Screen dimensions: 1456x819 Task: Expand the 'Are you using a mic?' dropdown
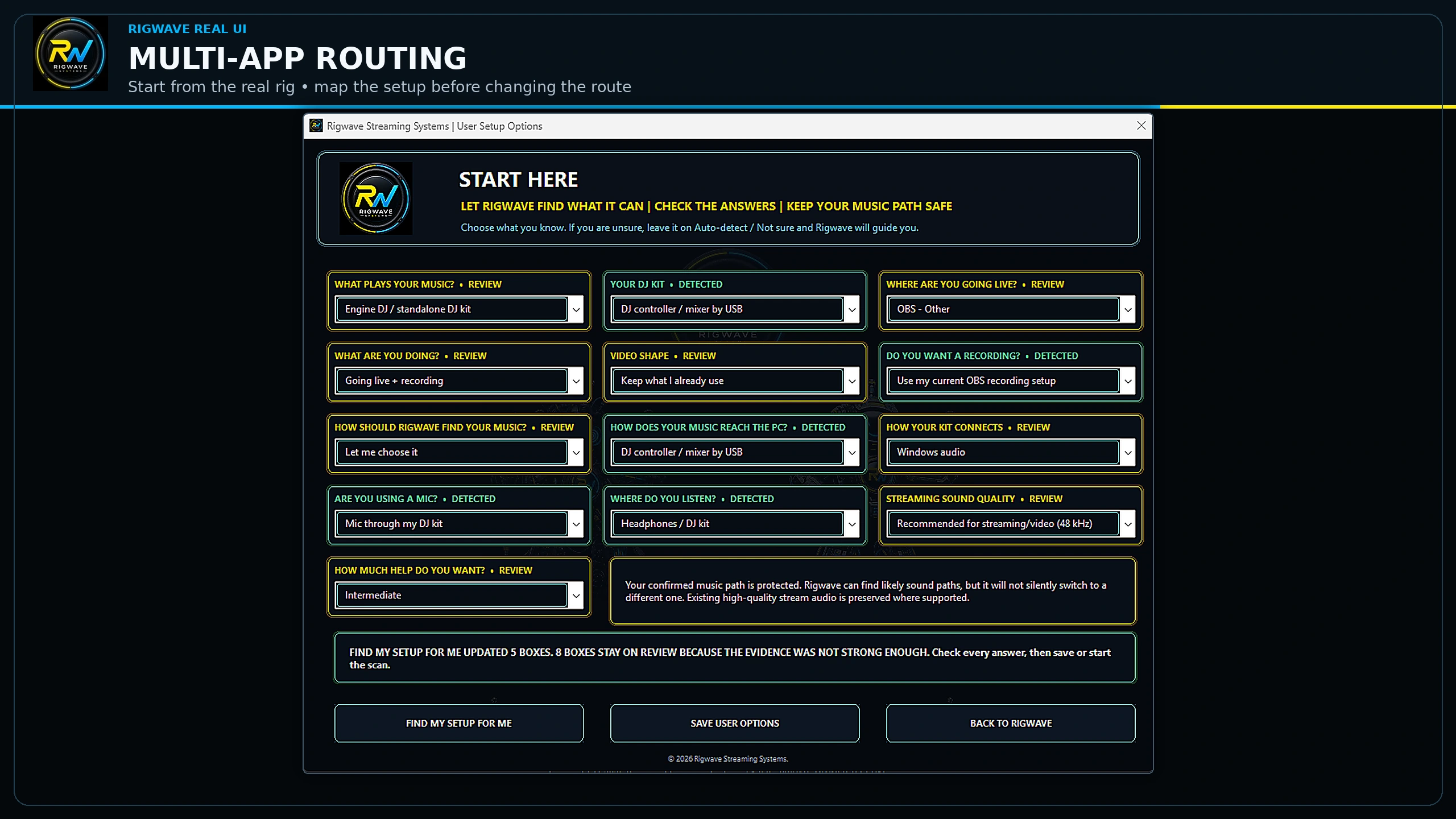(576, 524)
